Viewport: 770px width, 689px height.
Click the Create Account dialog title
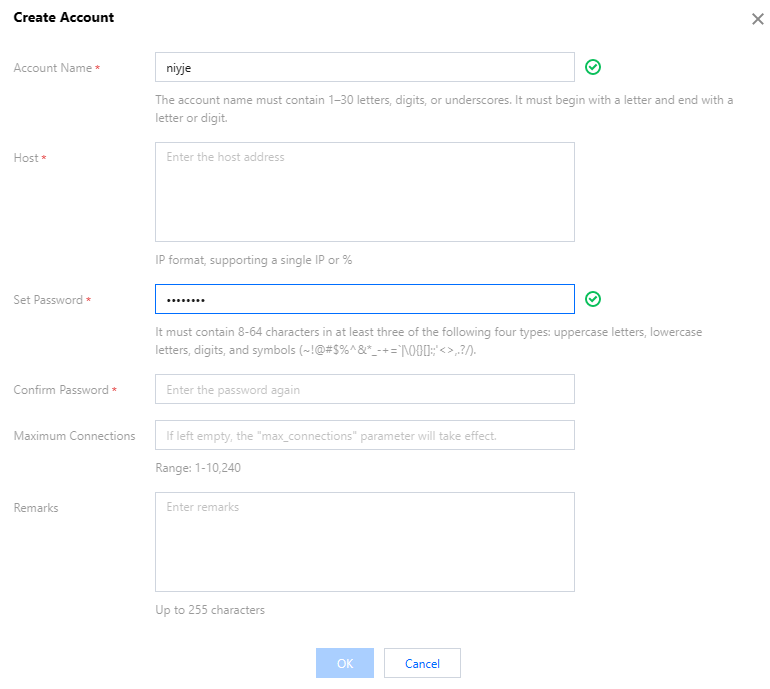pos(63,17)
